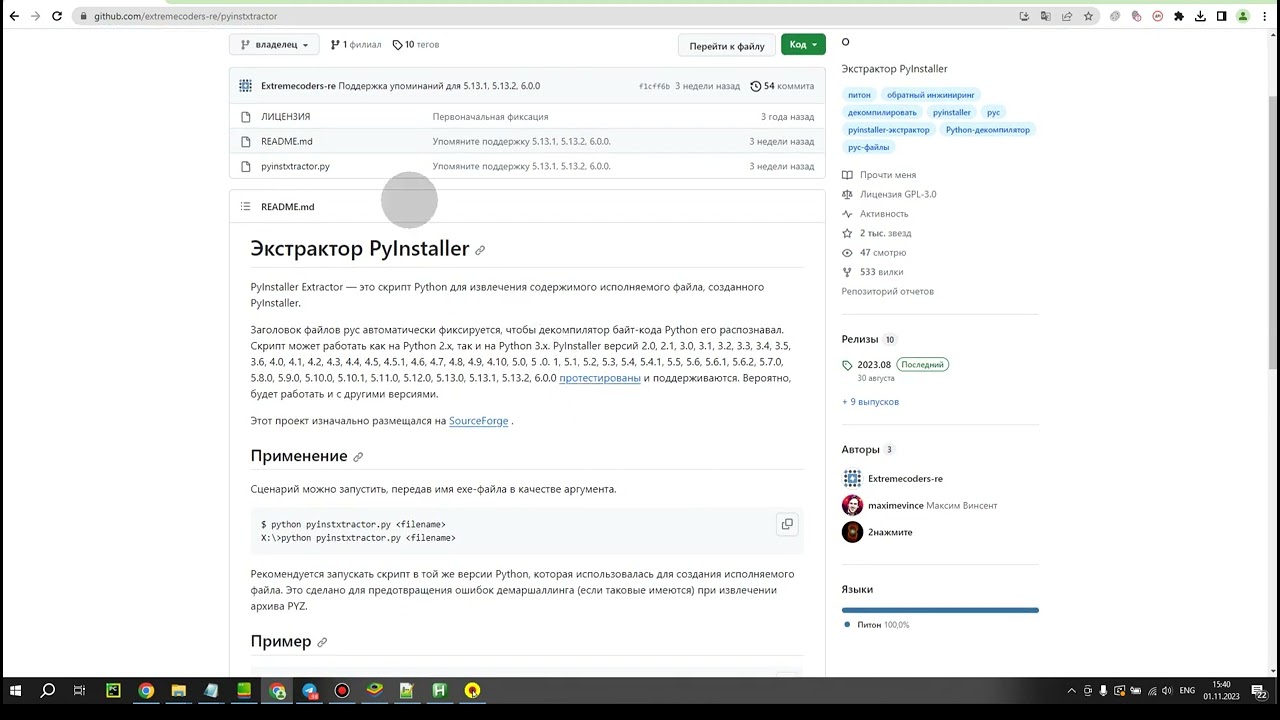Select the 'pyinstaller' topic tag
The image size is (1280, 720).
pos(952,113)
